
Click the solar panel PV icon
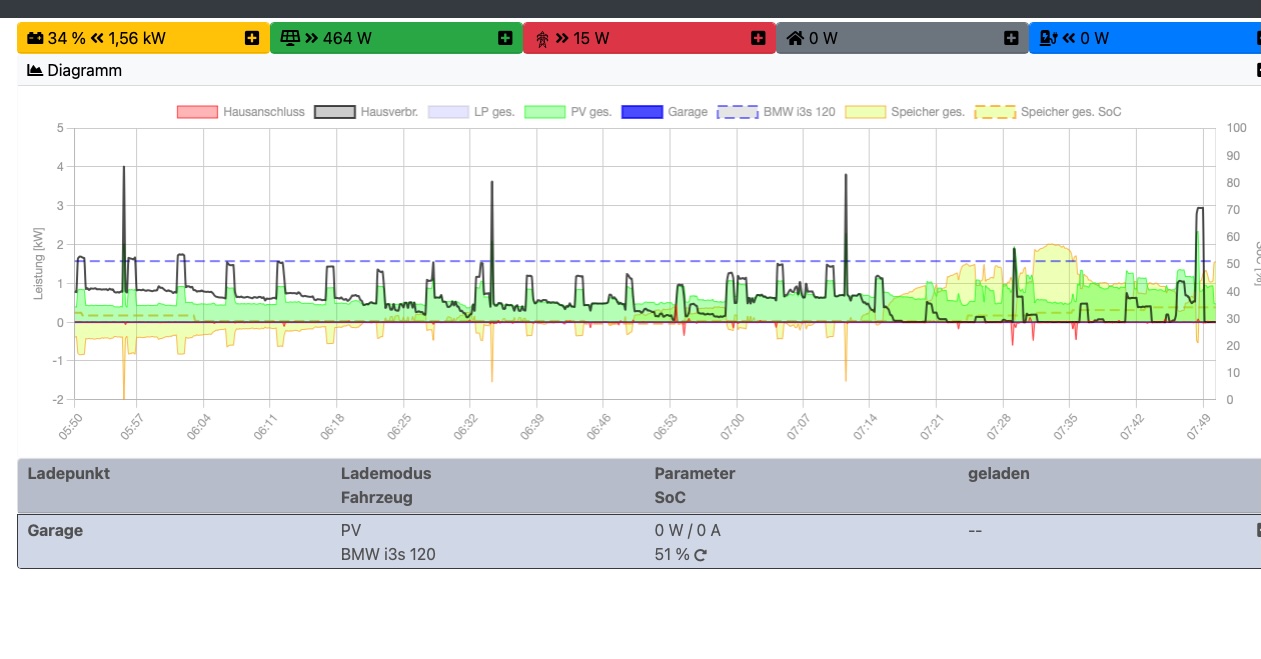click(x=290, y=38)
